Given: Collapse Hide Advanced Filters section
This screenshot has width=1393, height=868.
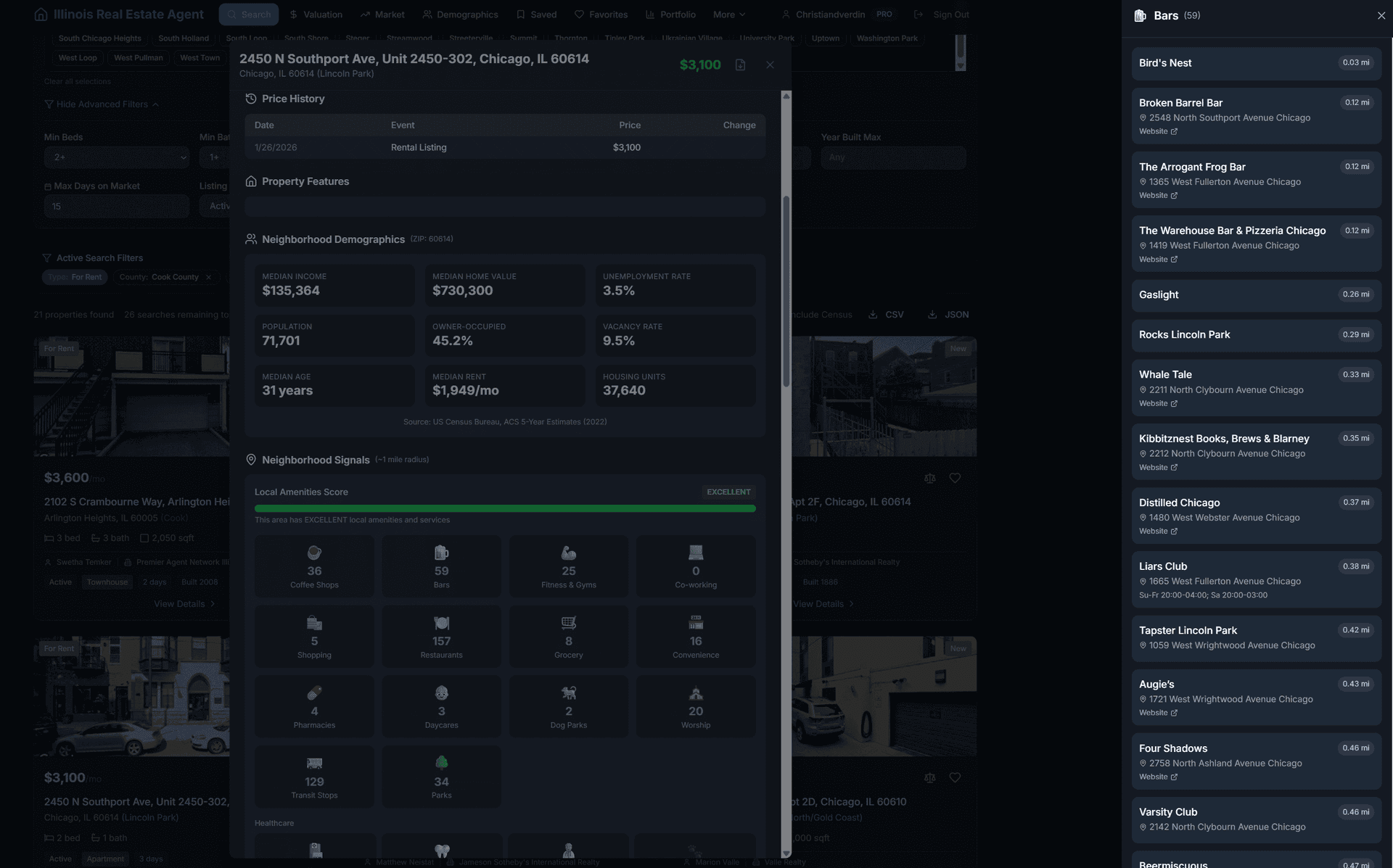Looking at the screenshot, I should (x=102, y=104).
